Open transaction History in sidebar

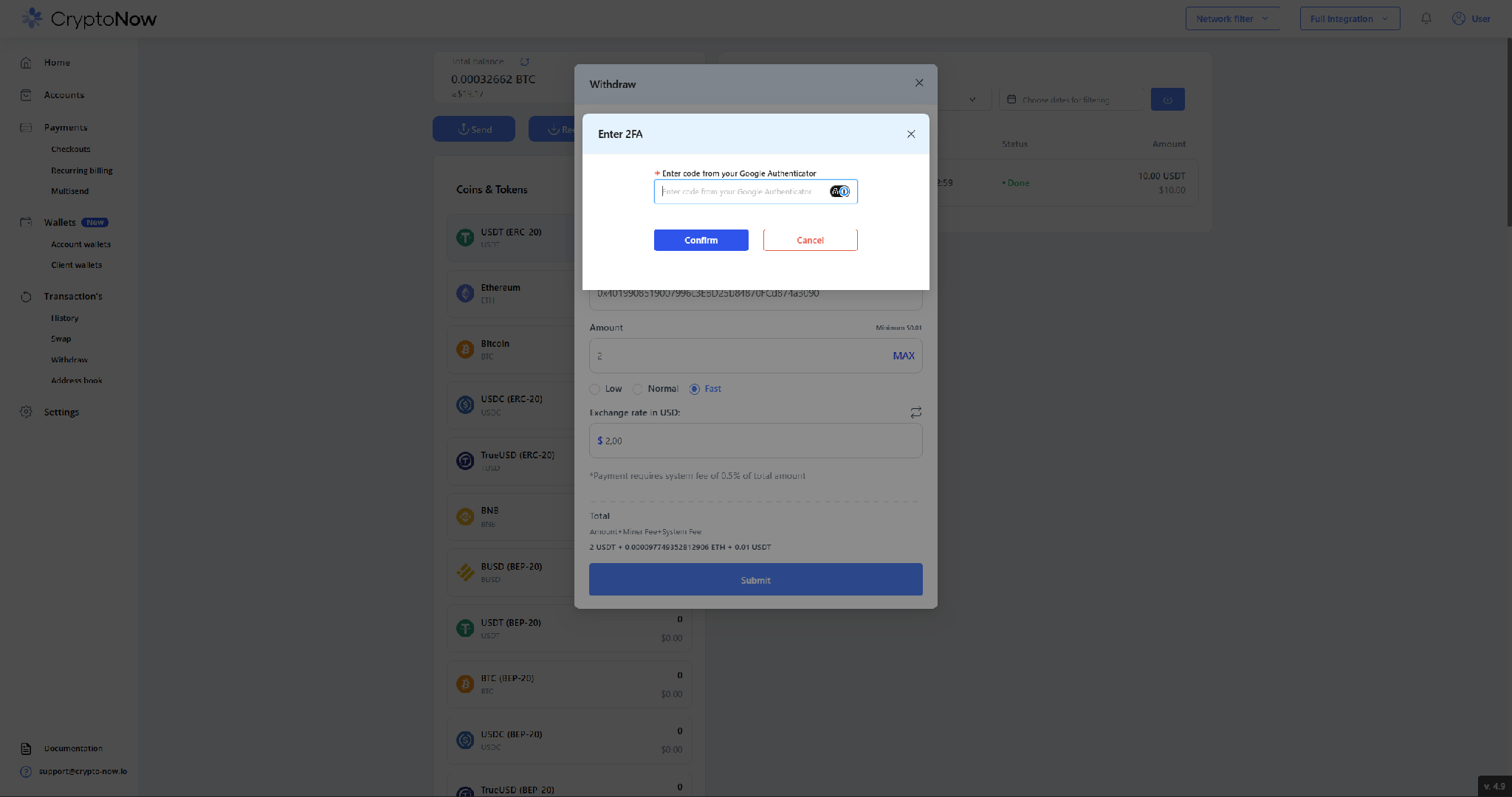pos(64,318)
